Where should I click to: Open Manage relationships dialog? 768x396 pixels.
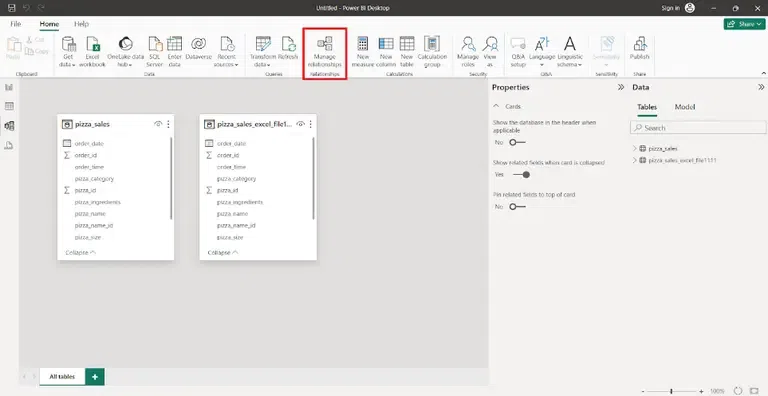[324, 51]
